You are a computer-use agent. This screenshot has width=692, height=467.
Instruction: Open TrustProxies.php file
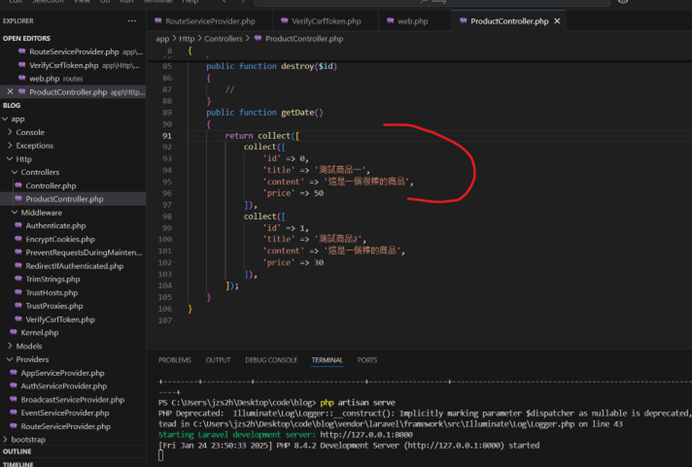54,306
